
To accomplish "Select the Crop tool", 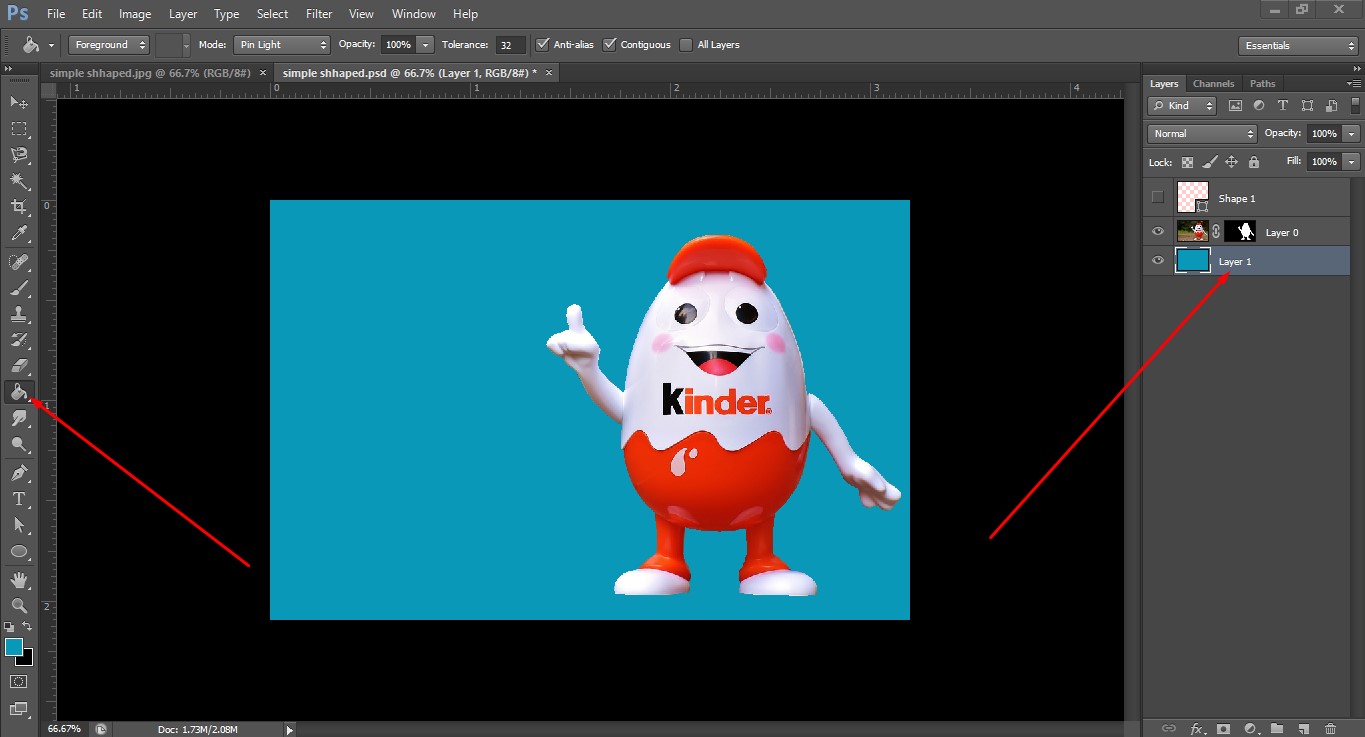I will 19,207.
